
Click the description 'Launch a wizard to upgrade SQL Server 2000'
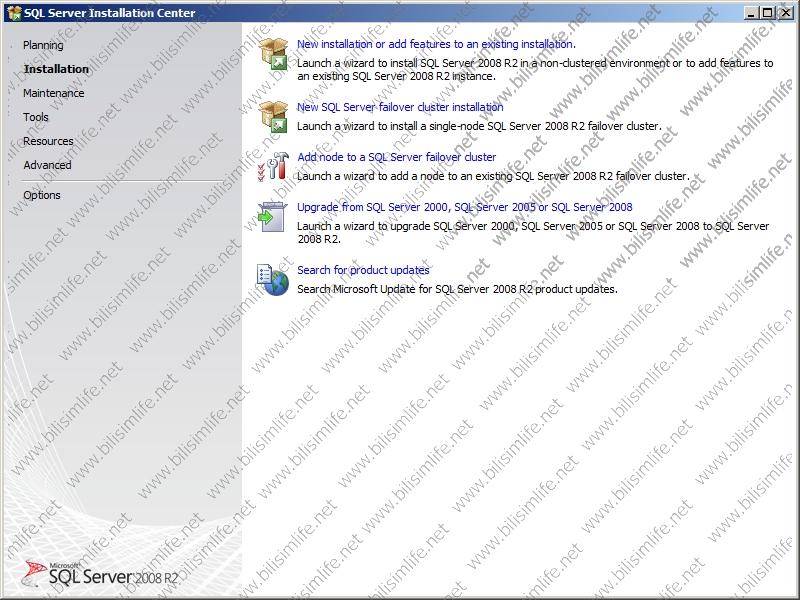pos(533,232)
